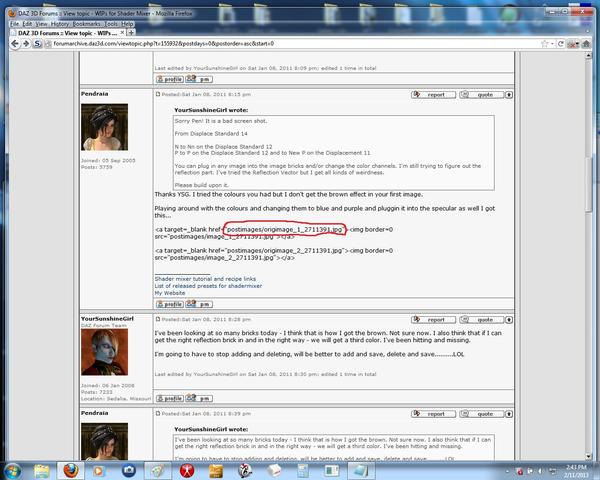Show hidden system tray icons
This screenshot has height=480, width=600.
pyautogui.click(x=508, y=471)
